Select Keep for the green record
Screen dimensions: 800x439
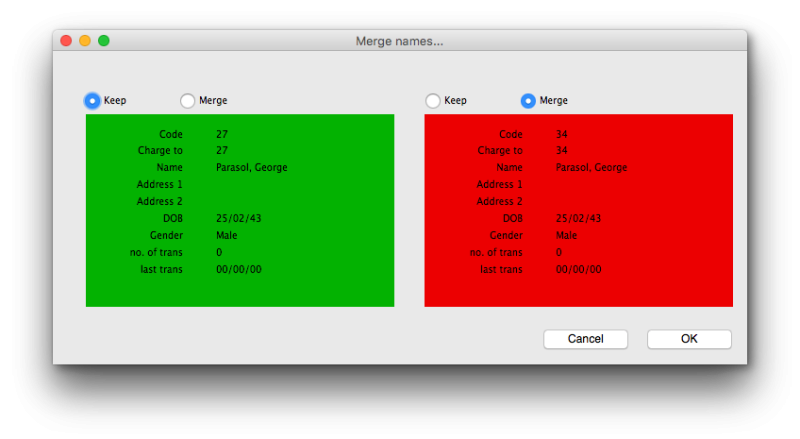tap(93, 100)
